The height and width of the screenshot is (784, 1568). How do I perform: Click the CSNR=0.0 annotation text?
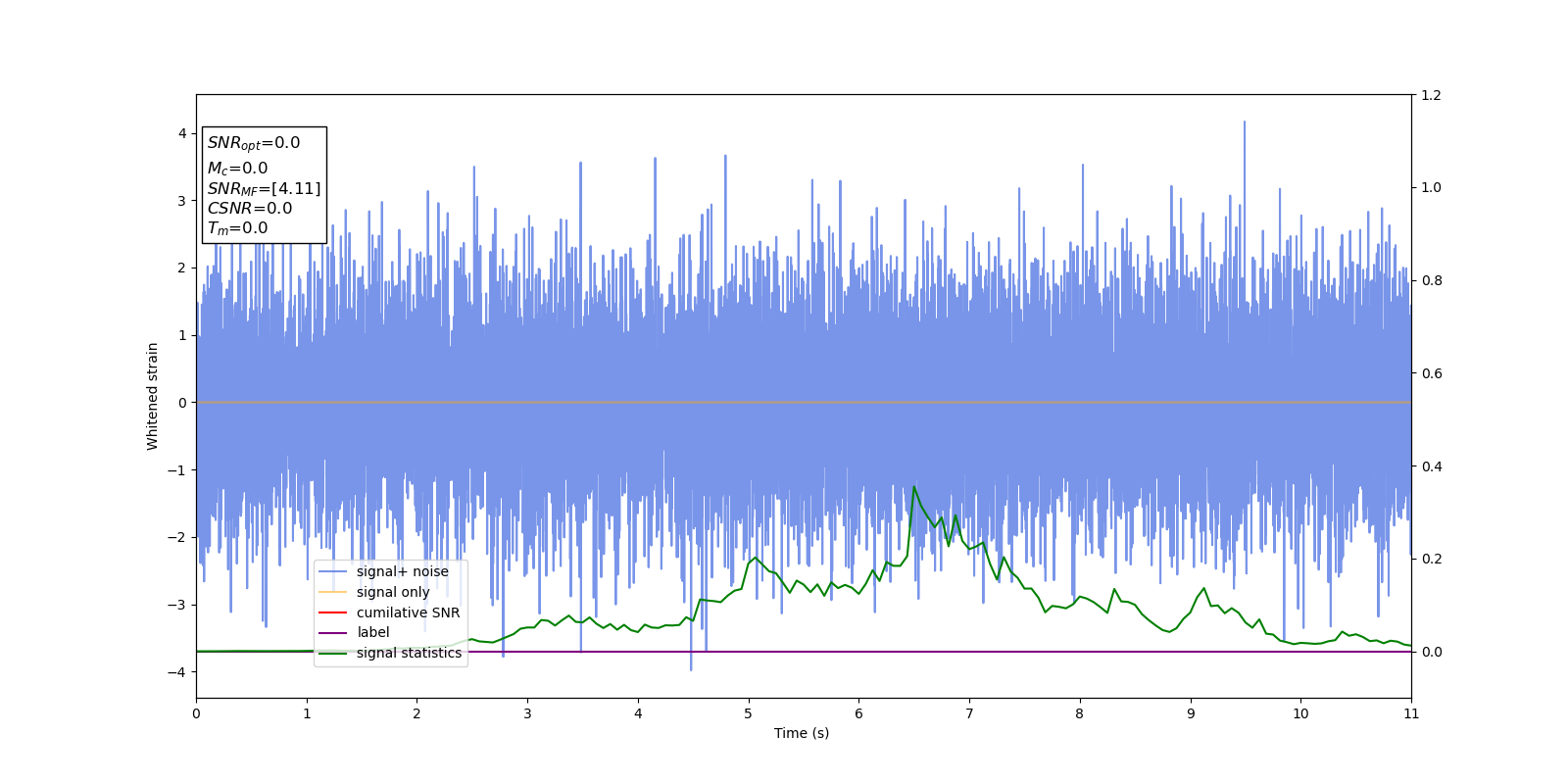pyautogui.click(x=250, y=208)
